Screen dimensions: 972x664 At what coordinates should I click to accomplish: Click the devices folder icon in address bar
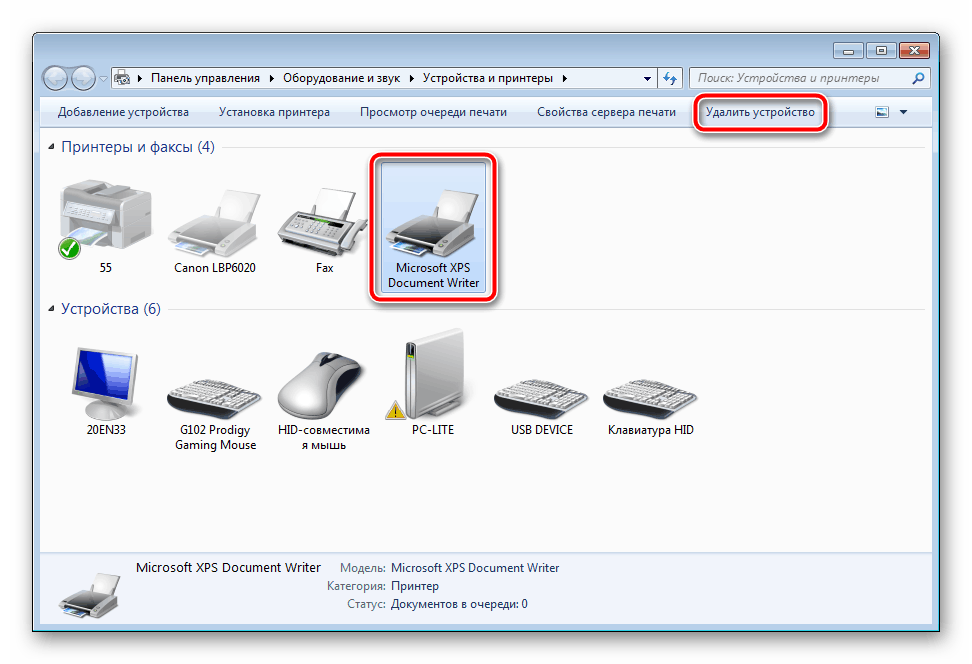point(122,78)
